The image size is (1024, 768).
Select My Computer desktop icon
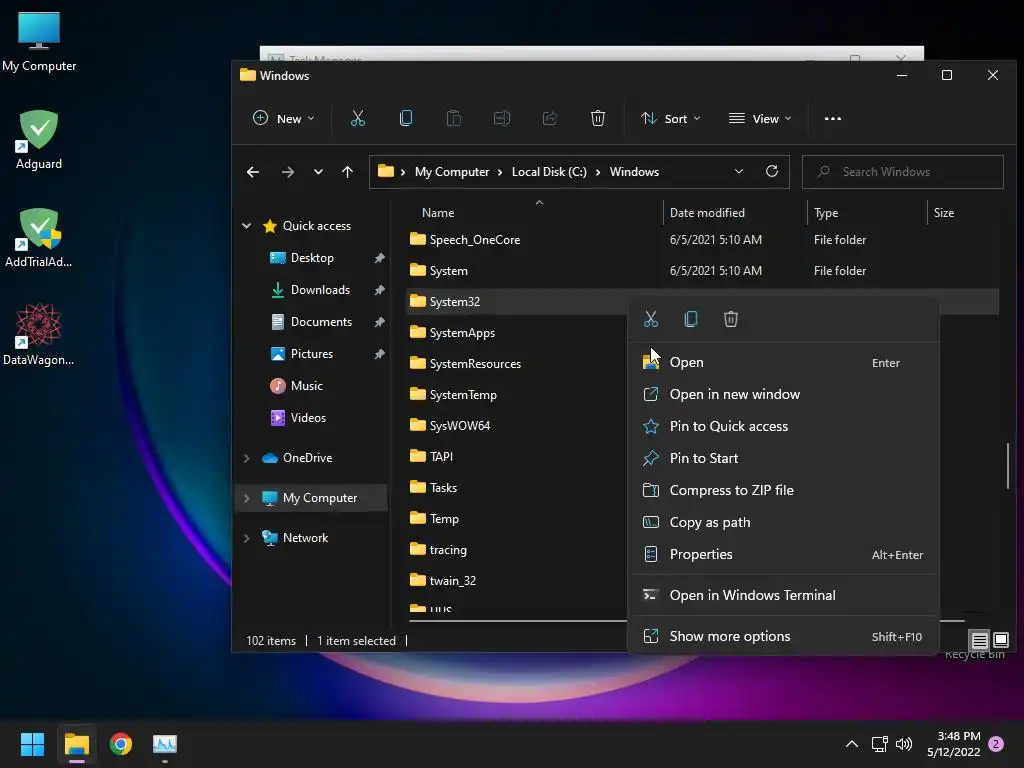coord(39,42)
